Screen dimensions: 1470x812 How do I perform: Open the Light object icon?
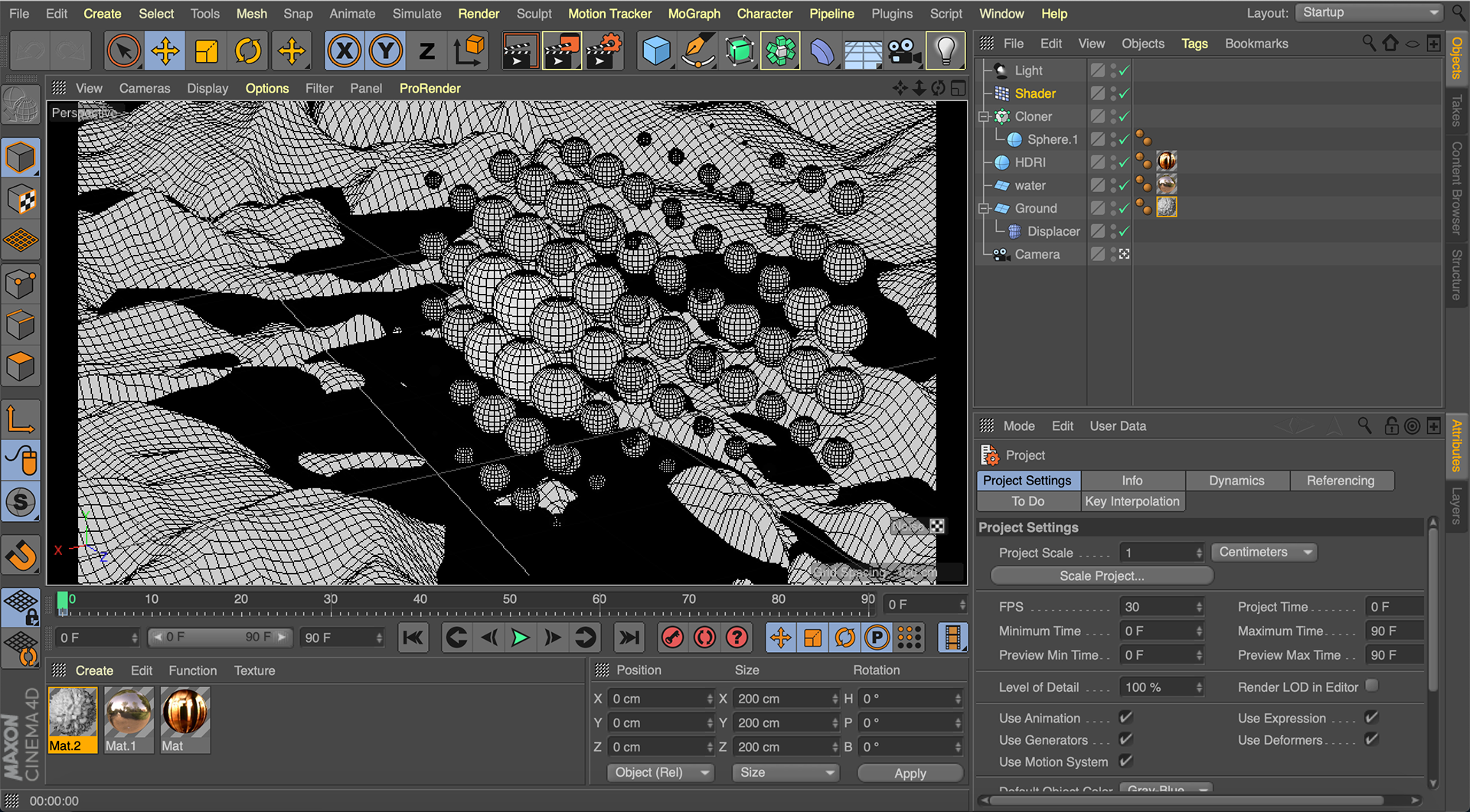click(x=946, y=51)
